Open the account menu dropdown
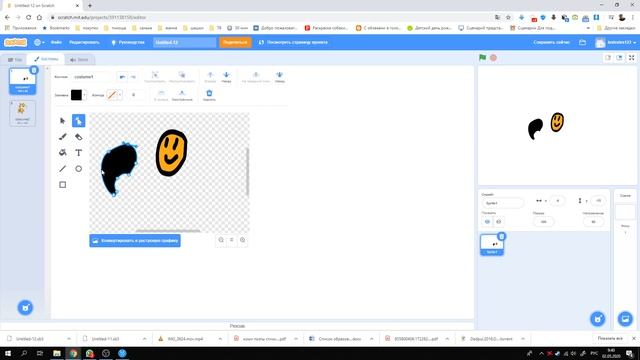The width and height of the screenshot is (640, 360). pos(616,42)
